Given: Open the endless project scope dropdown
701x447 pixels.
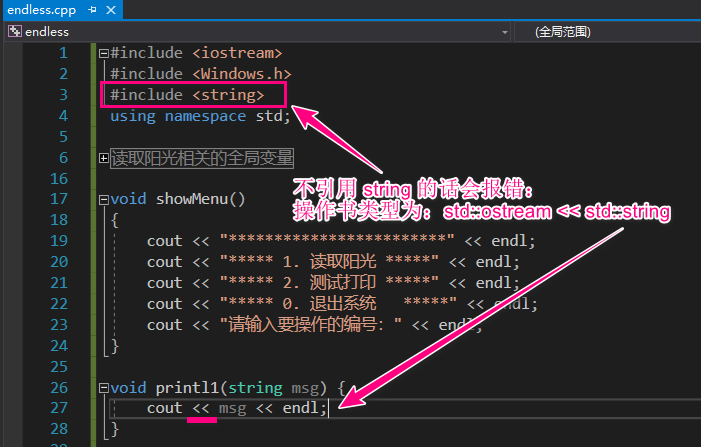Looking at the screenshot, I should pyautogui.click(x=505, y=32).
